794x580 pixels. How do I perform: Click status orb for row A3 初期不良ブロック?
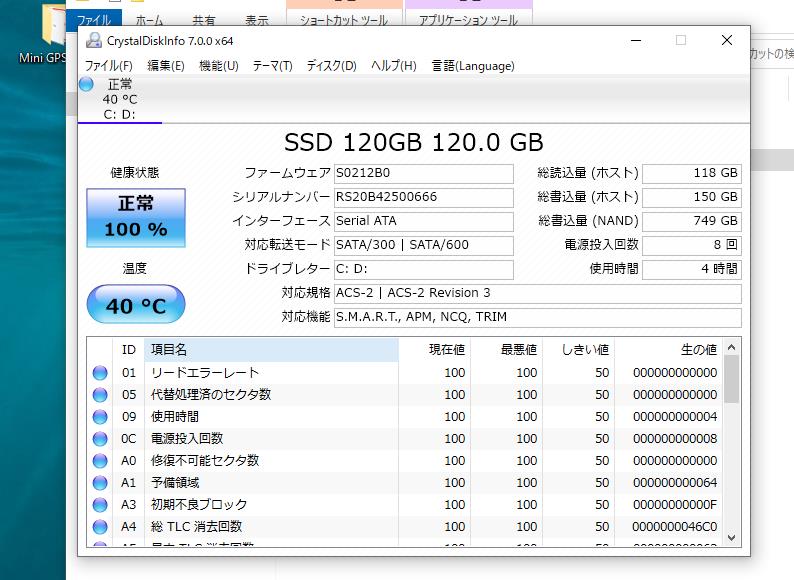(100, 505)
